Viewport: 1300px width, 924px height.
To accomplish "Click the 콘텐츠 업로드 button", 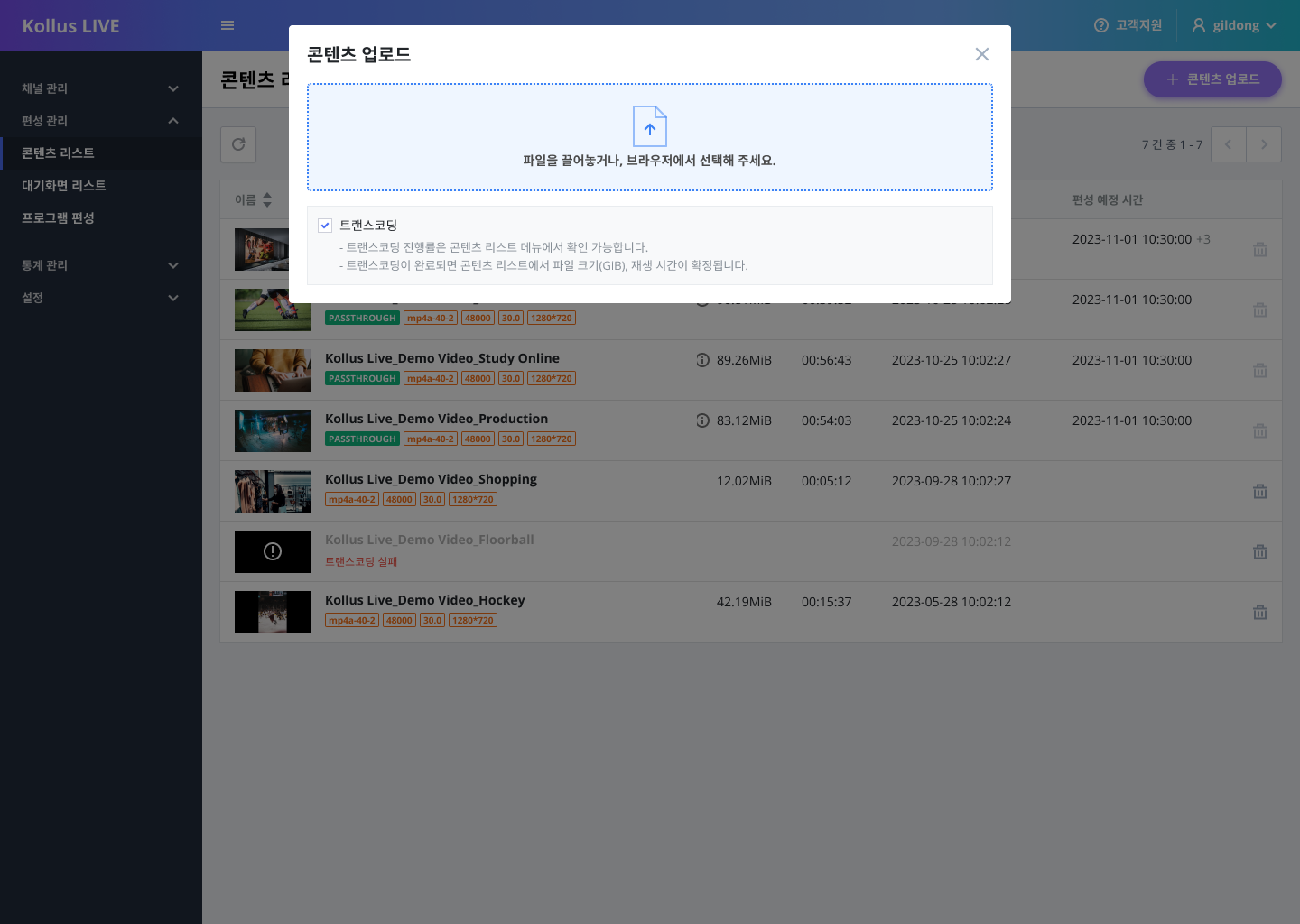I will coord(1212,79).
